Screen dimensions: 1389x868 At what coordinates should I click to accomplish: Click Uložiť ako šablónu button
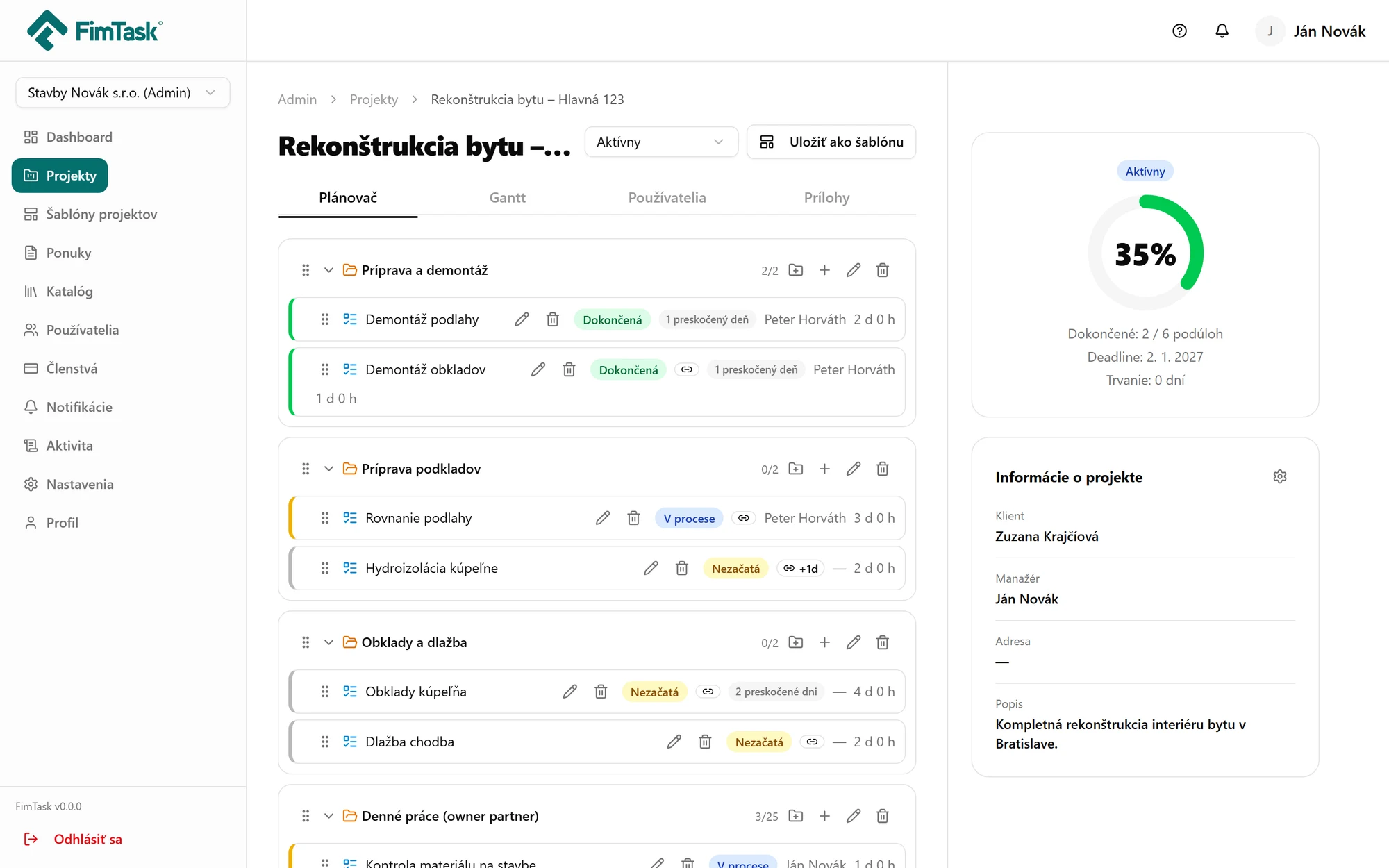831,142
